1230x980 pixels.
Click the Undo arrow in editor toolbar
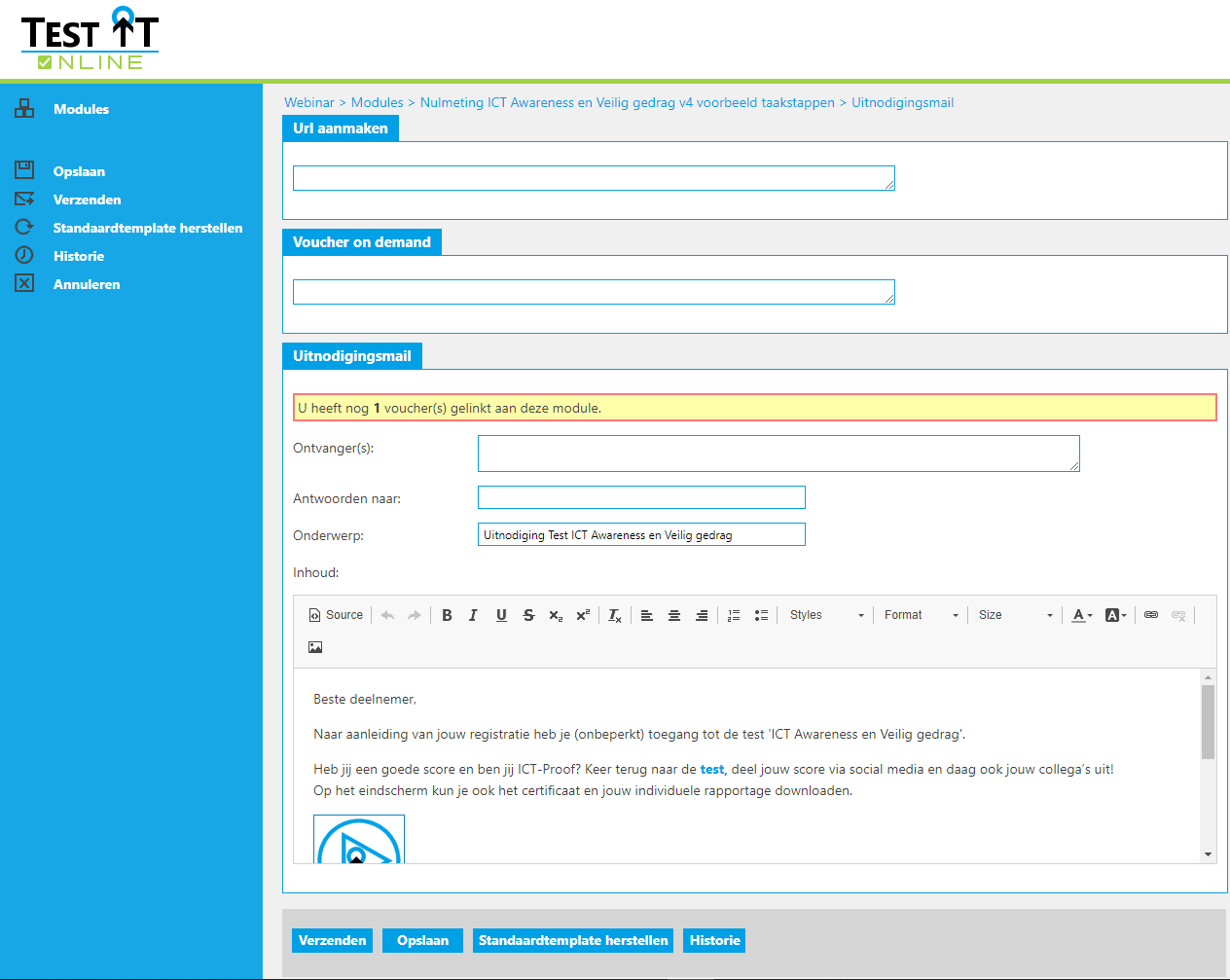pyautogui.click(x=387, y=615)
